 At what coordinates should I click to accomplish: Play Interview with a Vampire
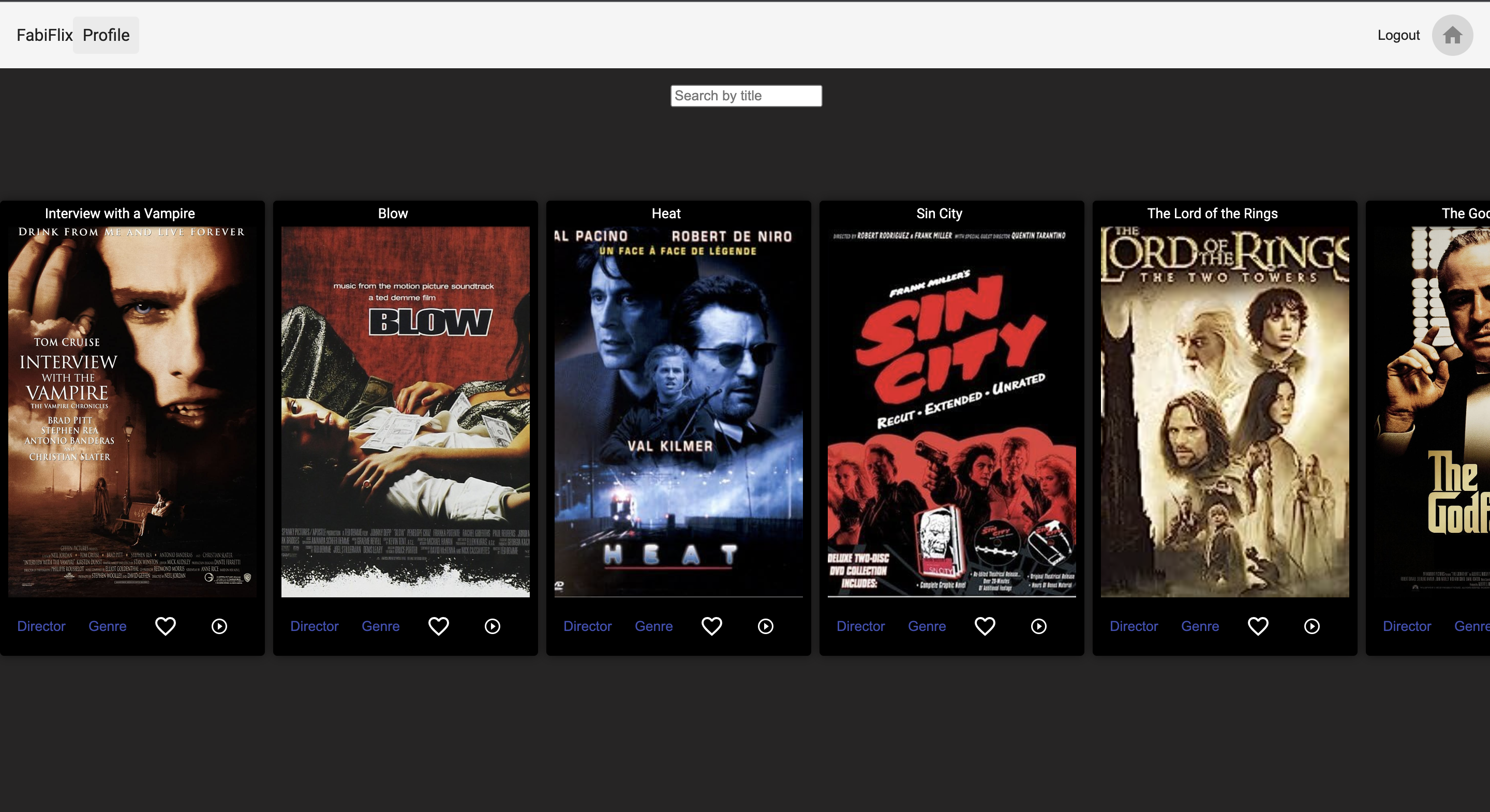coord(219,626)
